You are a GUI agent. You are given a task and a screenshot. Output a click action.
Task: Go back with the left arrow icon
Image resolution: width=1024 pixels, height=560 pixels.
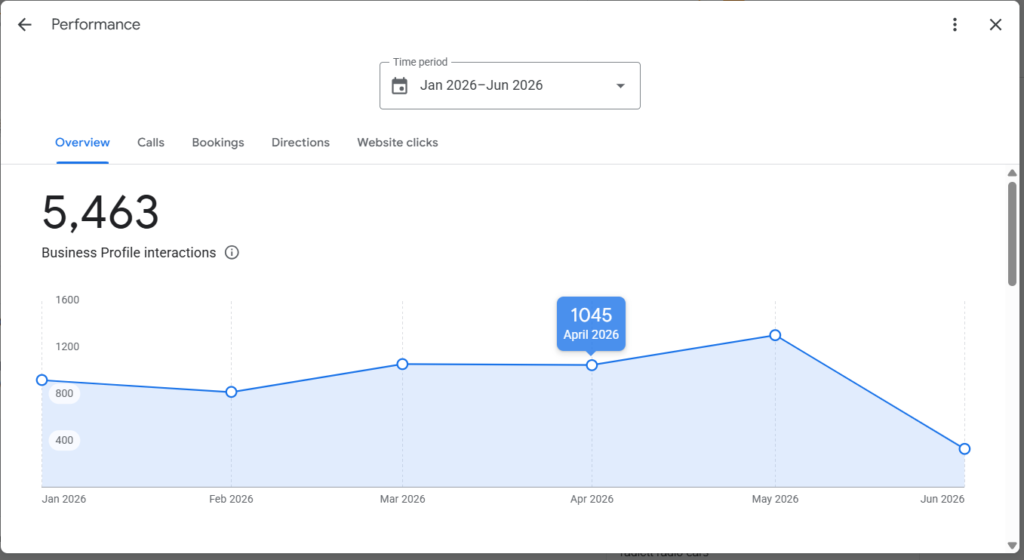(24, 25)
